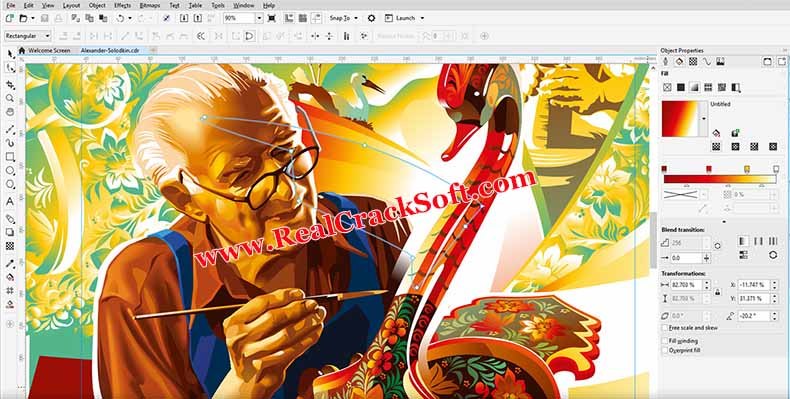
Task: Enable the Fill winding checkbox
Action: pos(665,341)
